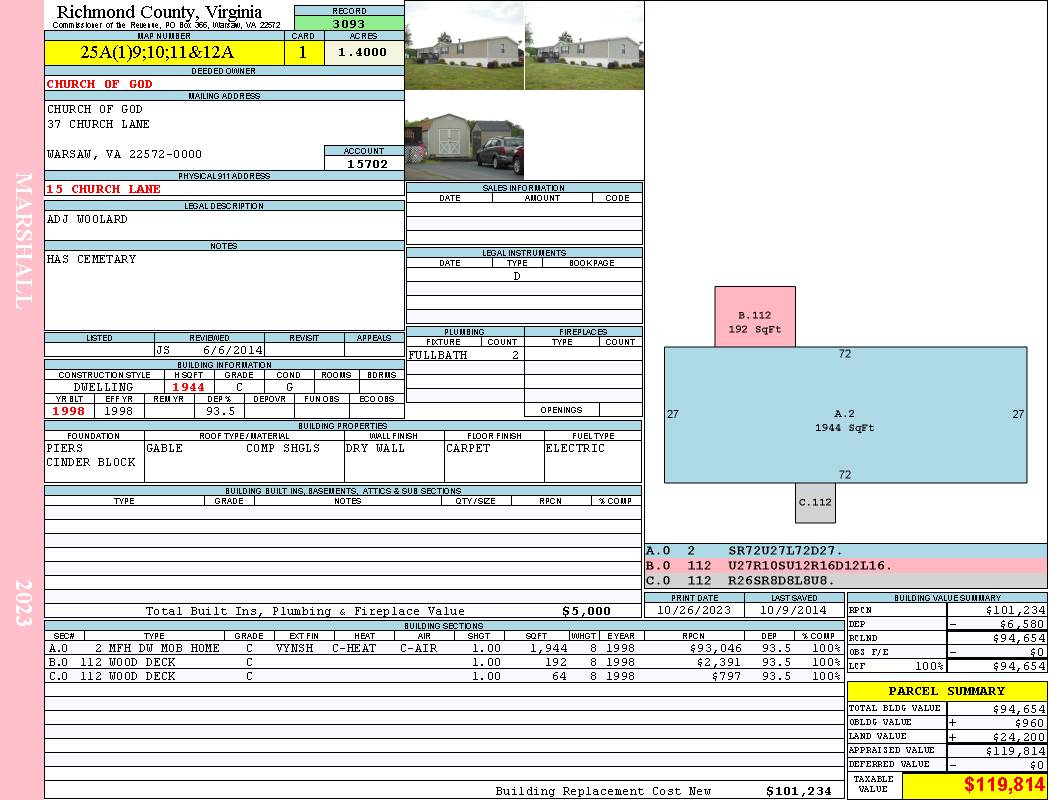Select the HAS CEMETARY note

91,259
